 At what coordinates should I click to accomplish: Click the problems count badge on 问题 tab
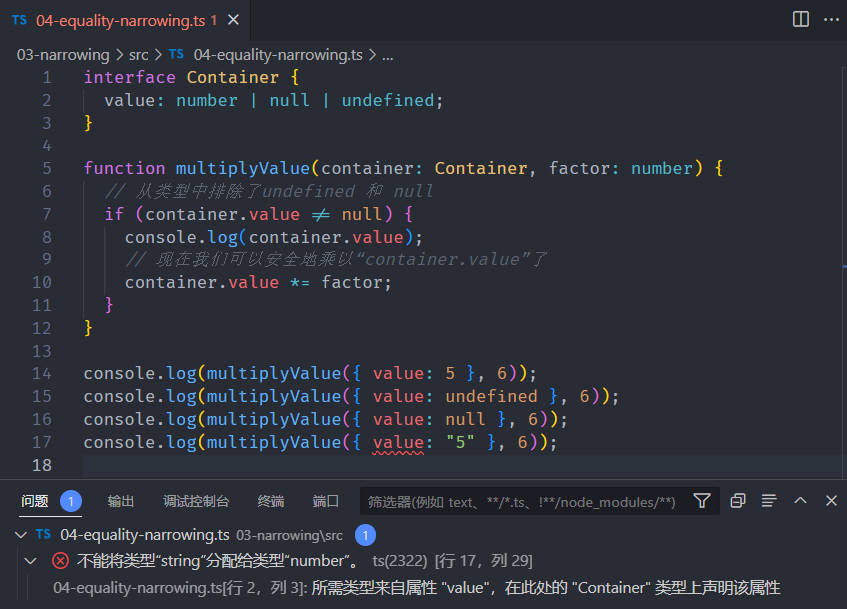pyautogui.click(x=70, y=501)
